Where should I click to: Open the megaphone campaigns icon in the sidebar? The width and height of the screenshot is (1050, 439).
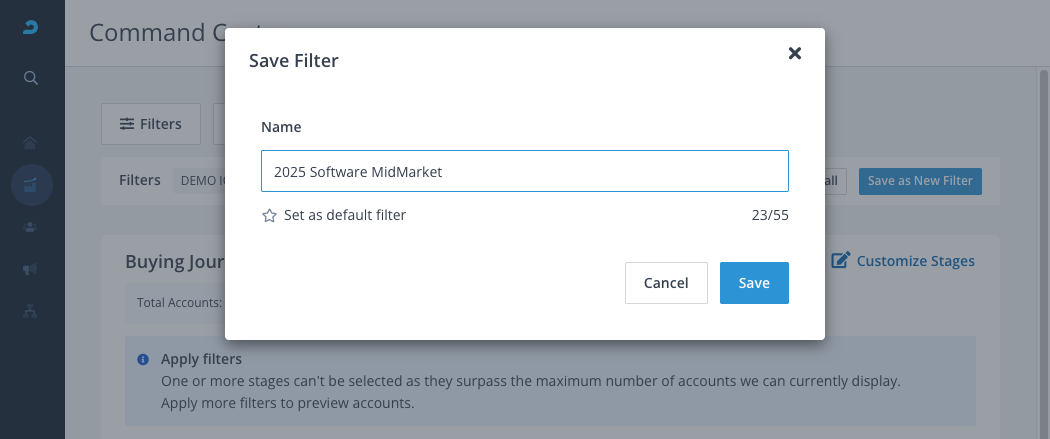31,269
